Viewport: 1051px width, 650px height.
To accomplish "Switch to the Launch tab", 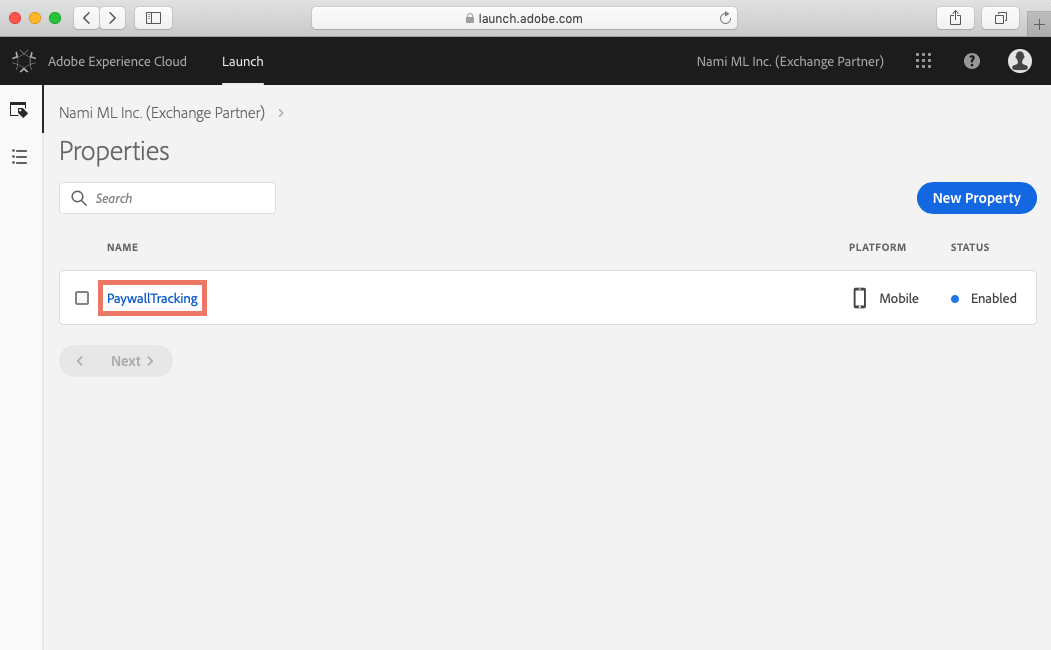I will 243,61.
